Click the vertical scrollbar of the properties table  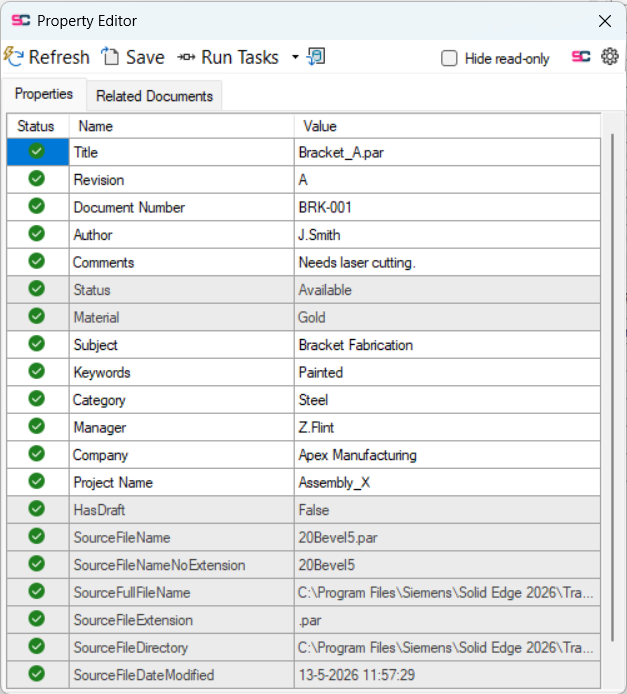pos(612,387)
